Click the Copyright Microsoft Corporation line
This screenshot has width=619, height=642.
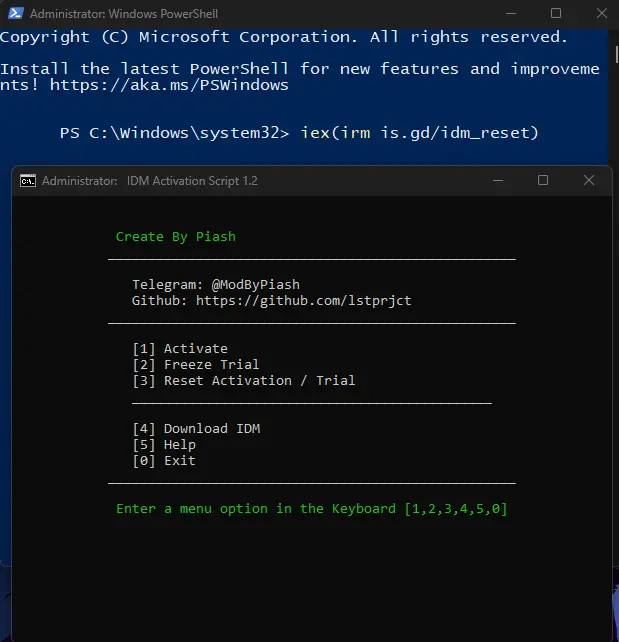pyautogui.click(x=284, y=37)
